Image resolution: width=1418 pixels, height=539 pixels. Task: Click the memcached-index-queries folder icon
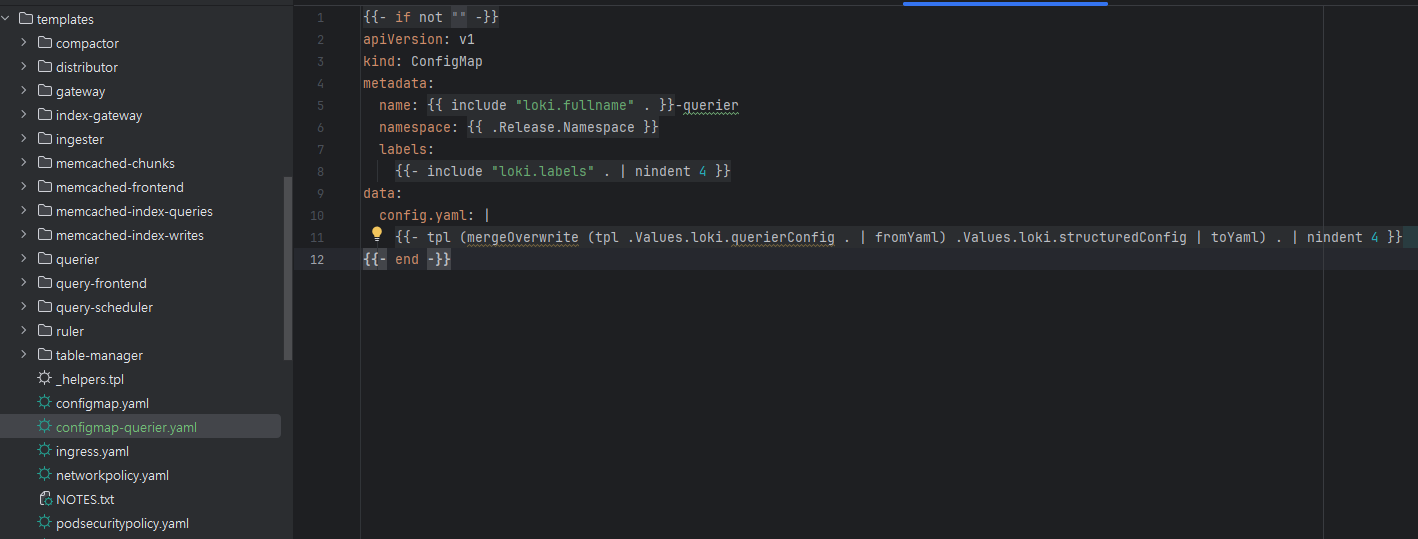pos(45,211)
